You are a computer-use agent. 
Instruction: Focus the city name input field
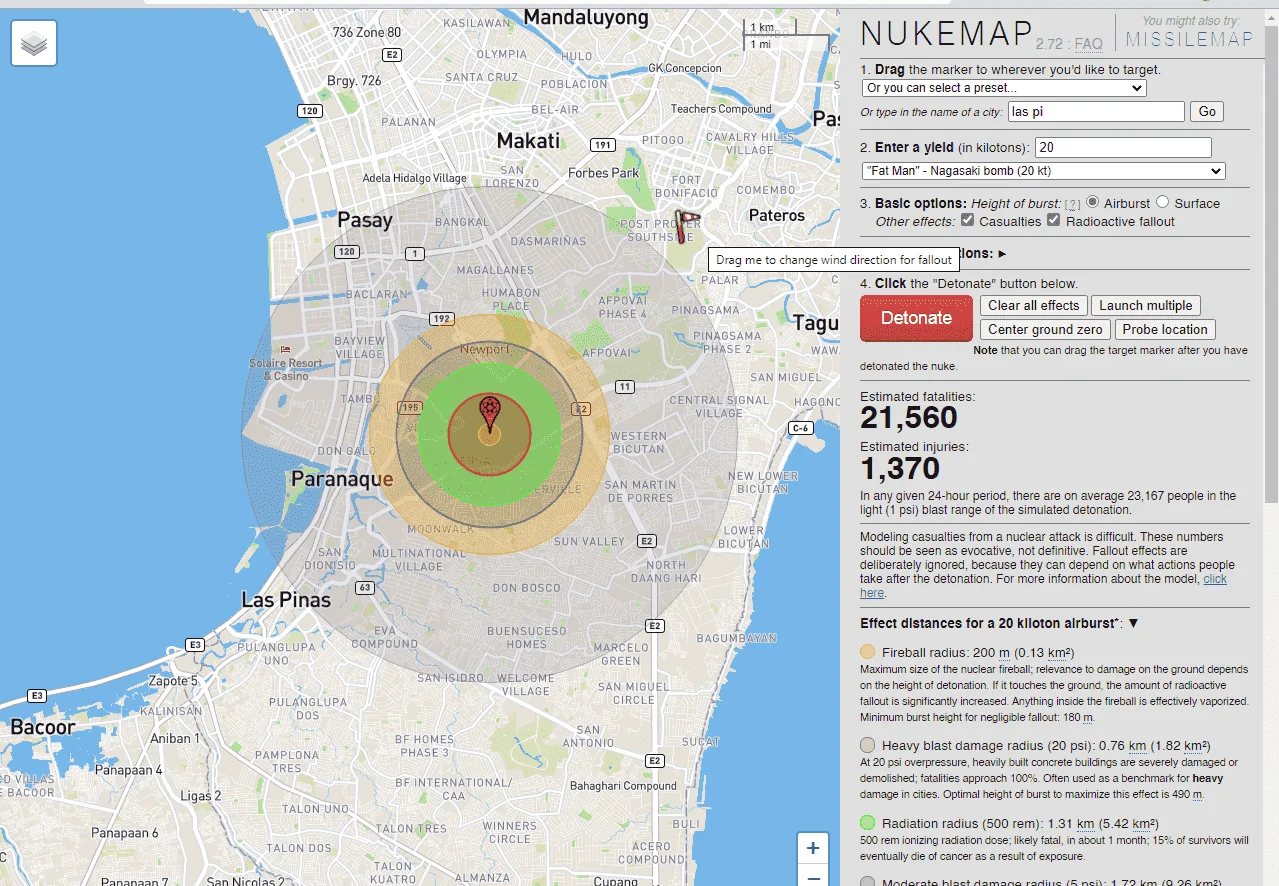pos(1096,111)
